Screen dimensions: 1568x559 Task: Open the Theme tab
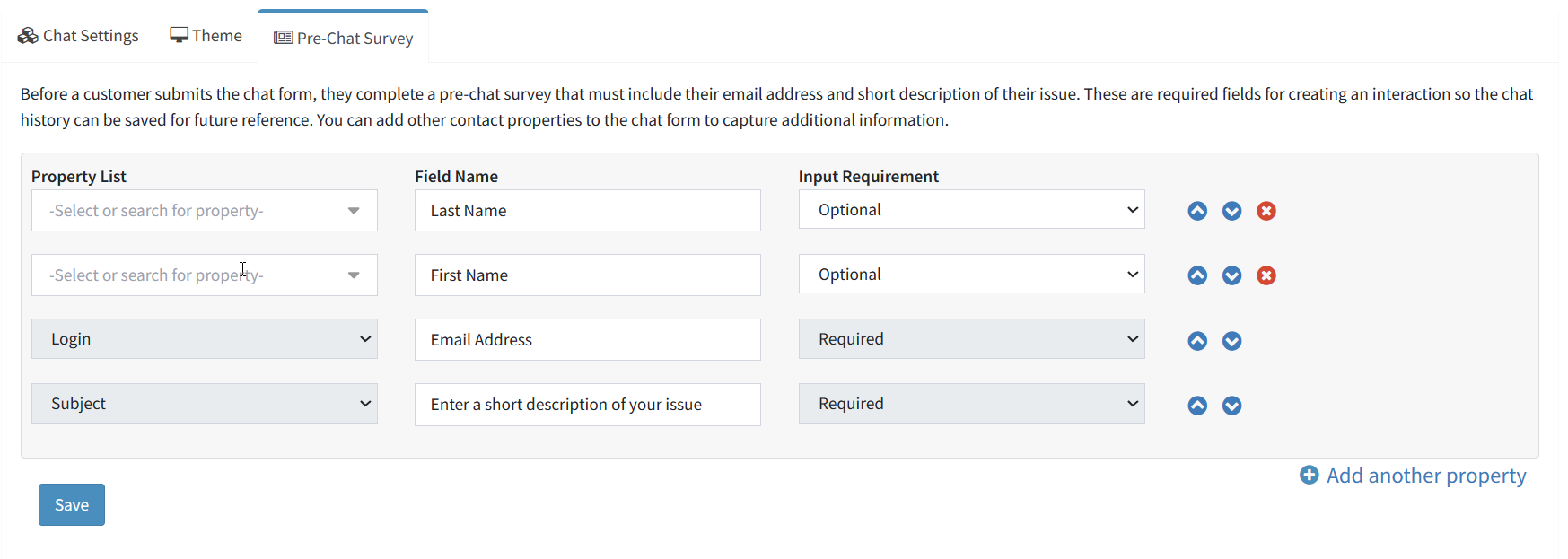[206, 36]
